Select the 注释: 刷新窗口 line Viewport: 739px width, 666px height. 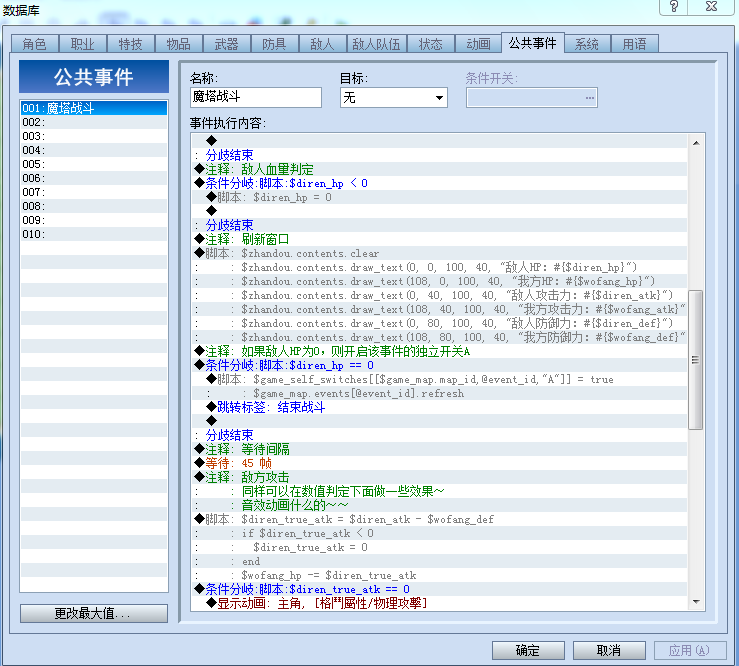(439, 239)
